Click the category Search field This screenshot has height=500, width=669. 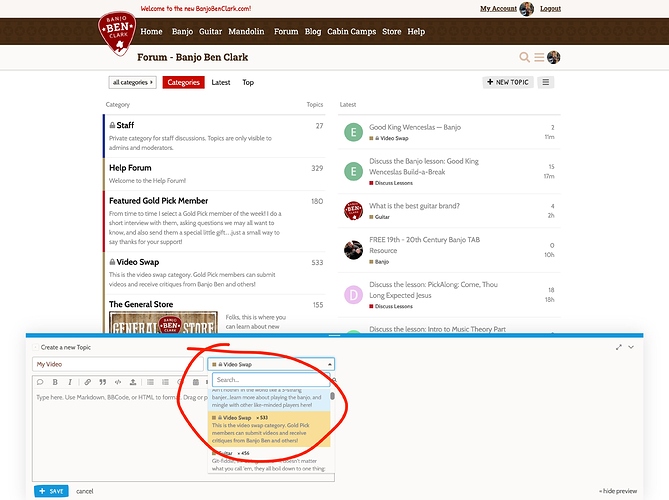[268, 380]
